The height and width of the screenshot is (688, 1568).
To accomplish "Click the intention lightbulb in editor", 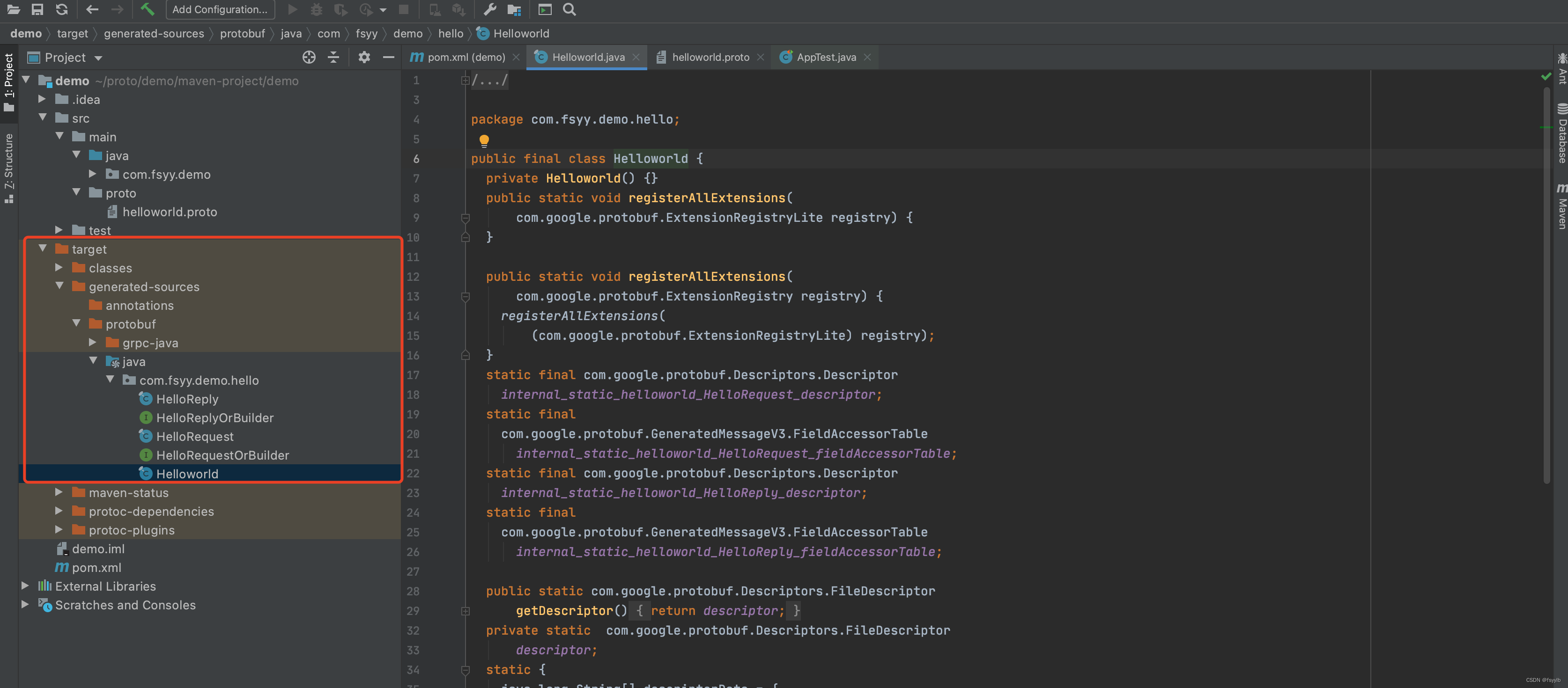I will pyautogui.click(x=484, y=140).
